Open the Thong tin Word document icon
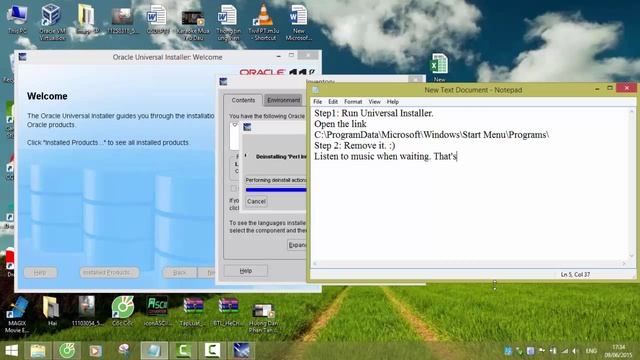 coord(228,22)
